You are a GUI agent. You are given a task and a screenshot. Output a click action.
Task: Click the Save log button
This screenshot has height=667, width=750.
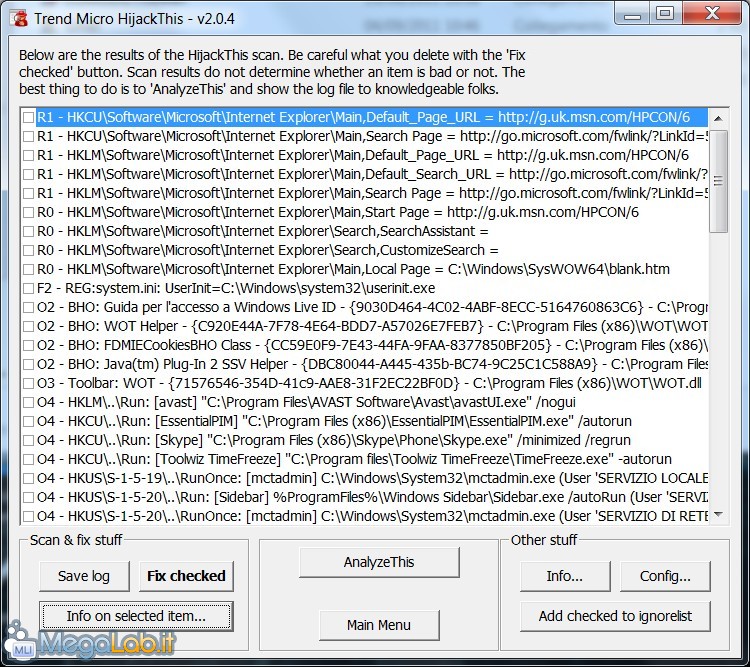(x=84, y=576)
